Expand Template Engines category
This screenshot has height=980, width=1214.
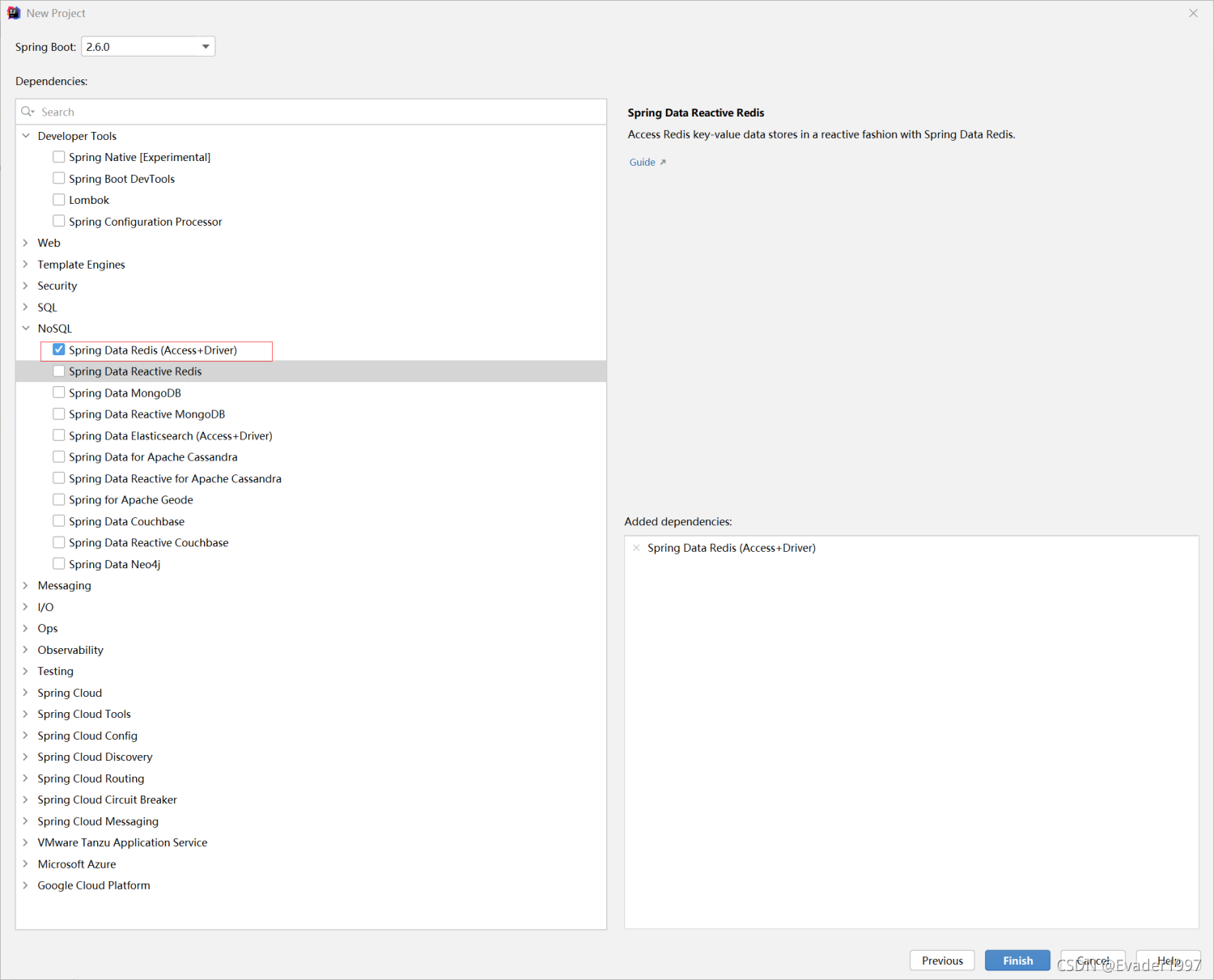(26, 265)
